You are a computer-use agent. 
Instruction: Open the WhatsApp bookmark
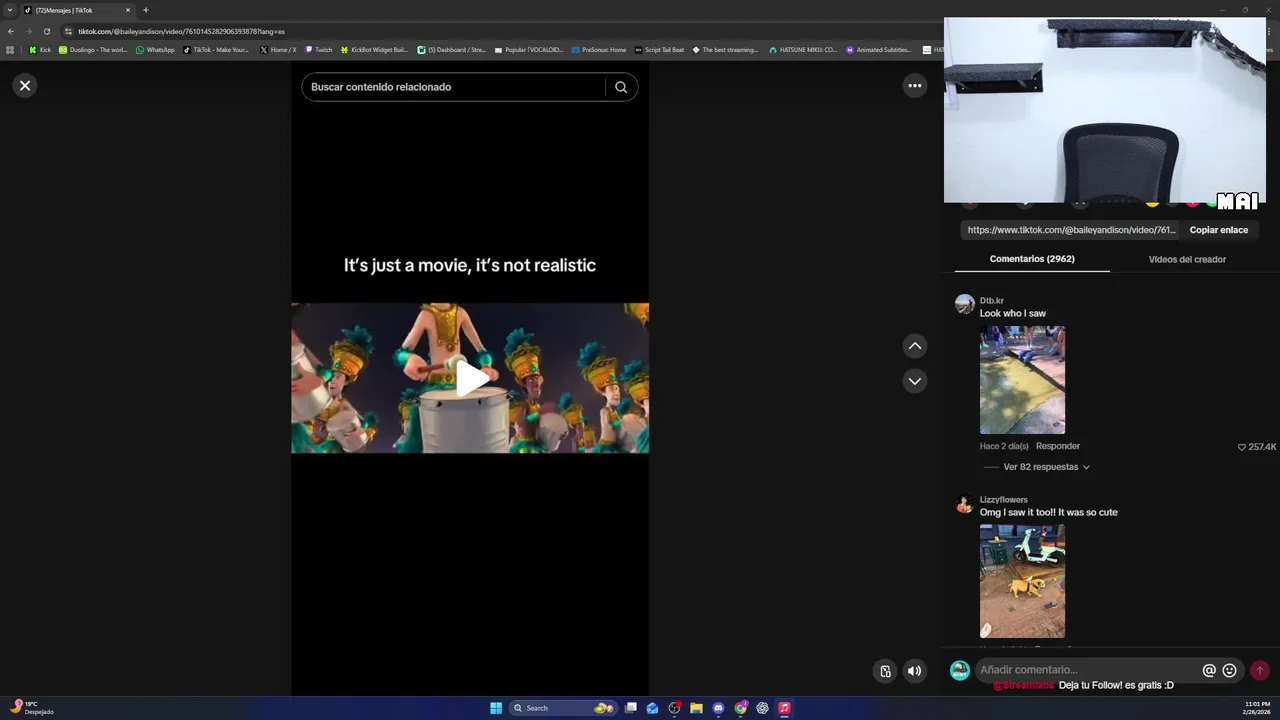[155, 49]
